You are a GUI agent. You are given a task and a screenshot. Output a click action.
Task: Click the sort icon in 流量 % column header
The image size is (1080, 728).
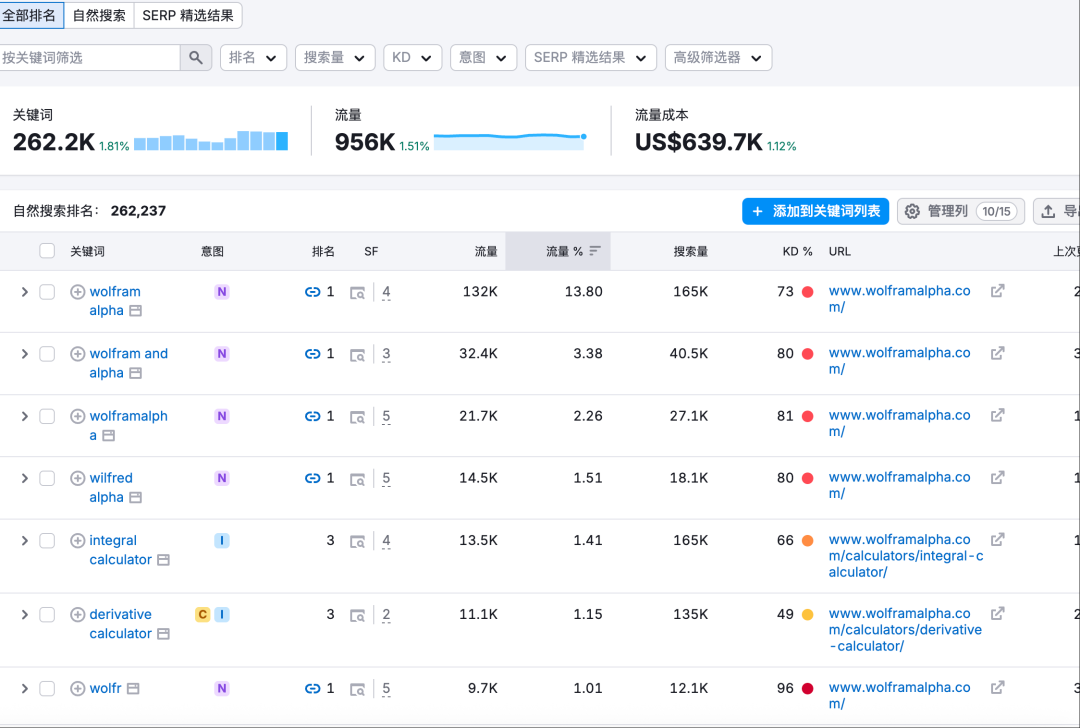click(595, 251)
